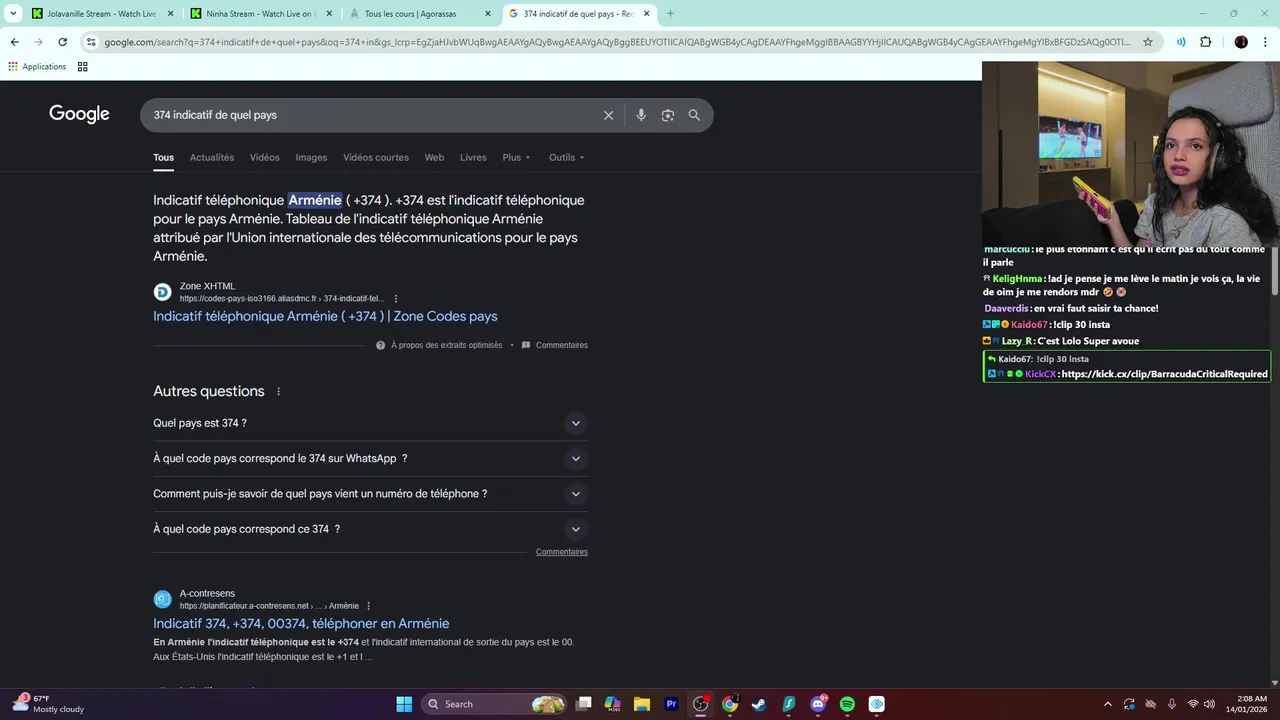1280x720 pixels.
Task: Open the 'Plus' search filter dropdown
Action: pos(516,157)
